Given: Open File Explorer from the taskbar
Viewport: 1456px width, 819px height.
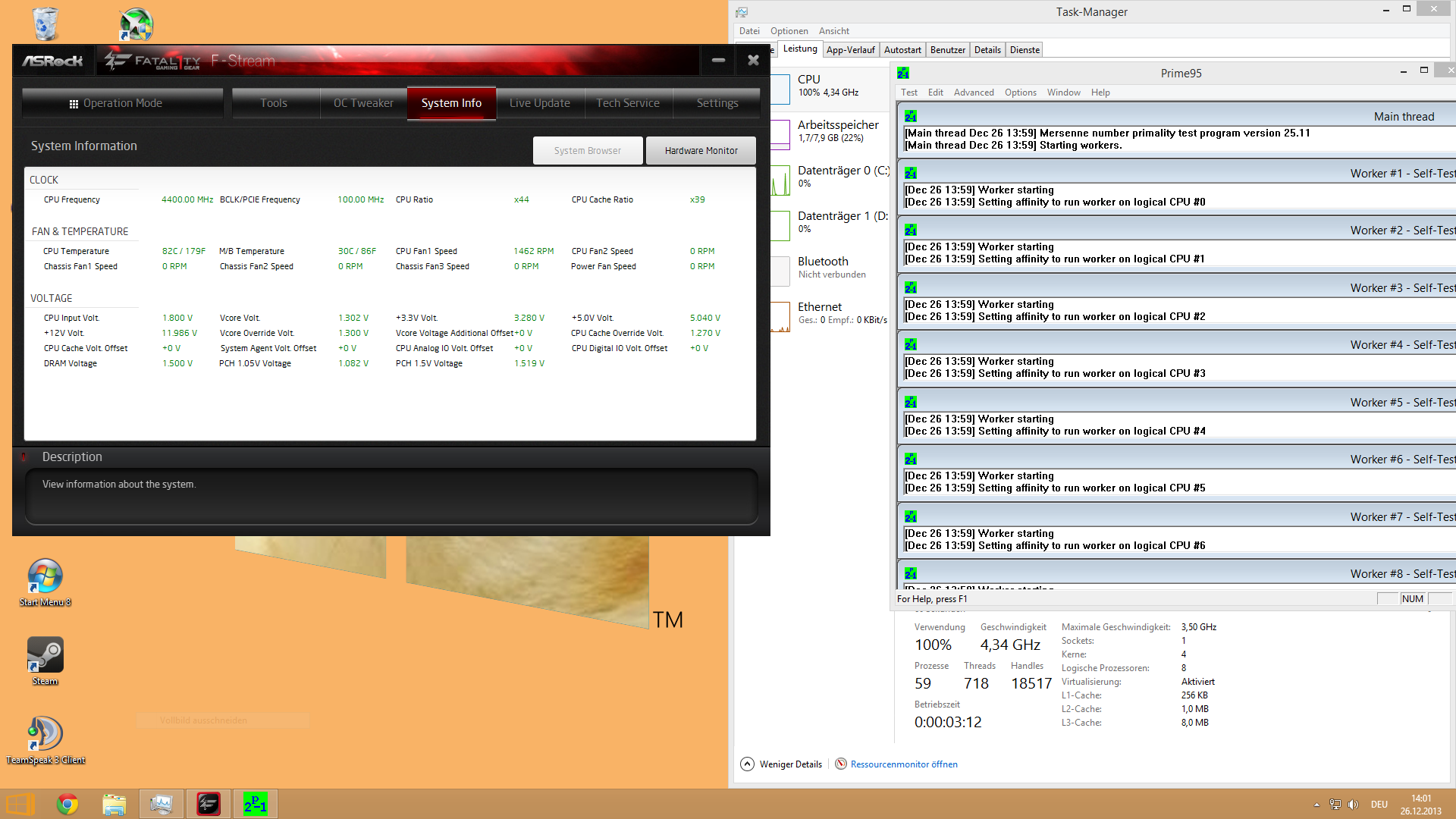Looking at the screenshot, I should tap(115, 804).
